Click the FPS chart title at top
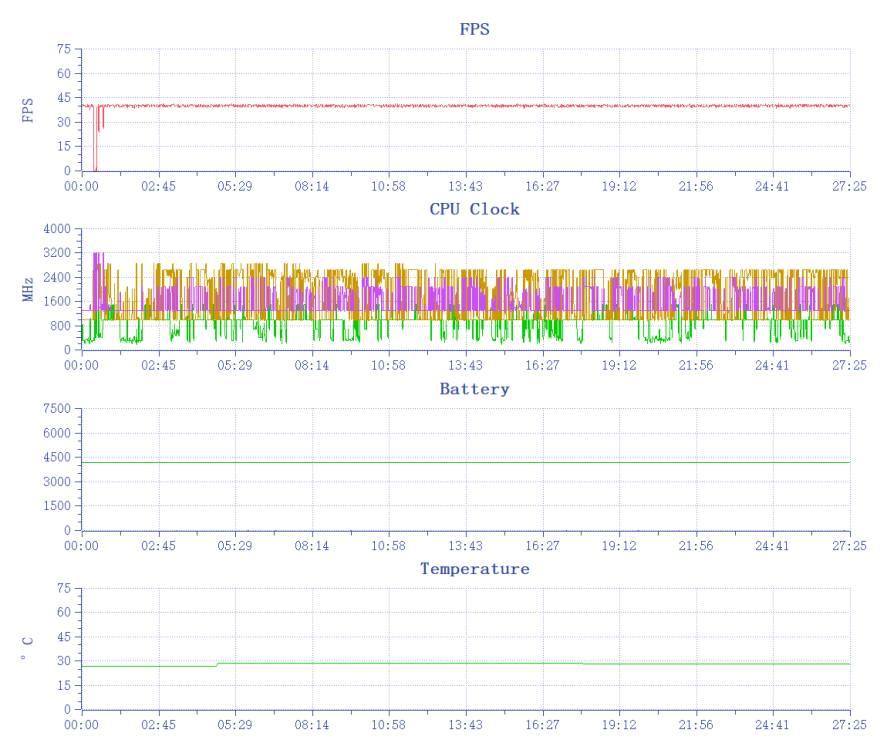The image size is (887, 750). (x=474, y=30)
